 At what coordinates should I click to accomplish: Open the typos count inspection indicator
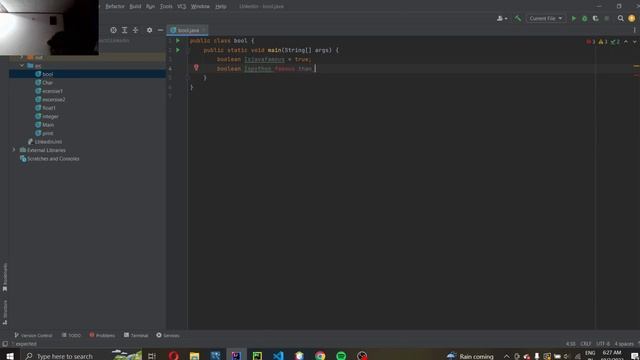click(615, 42)
